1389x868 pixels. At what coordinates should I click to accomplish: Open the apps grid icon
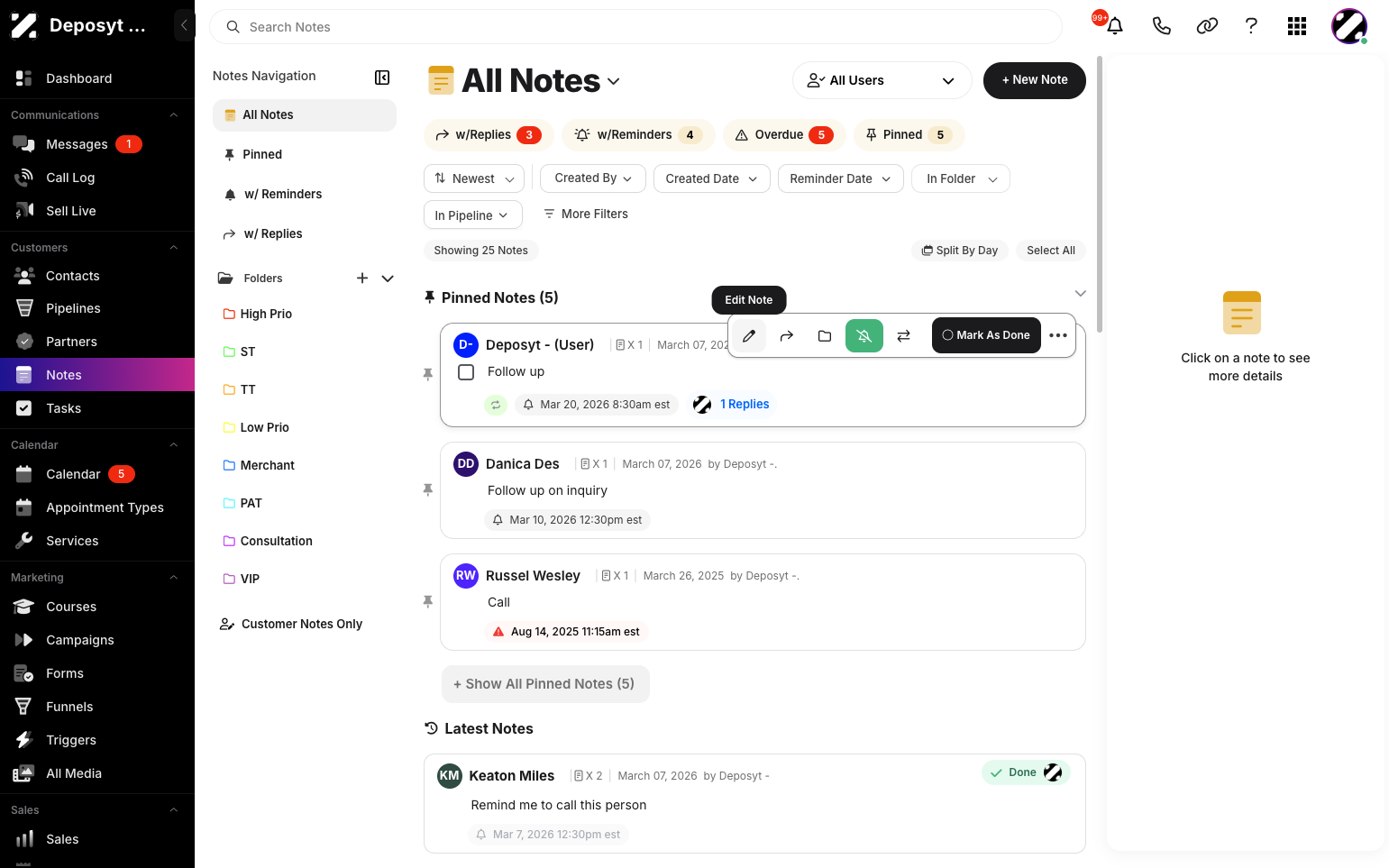pyautogui.click(x=1297, y=26)
